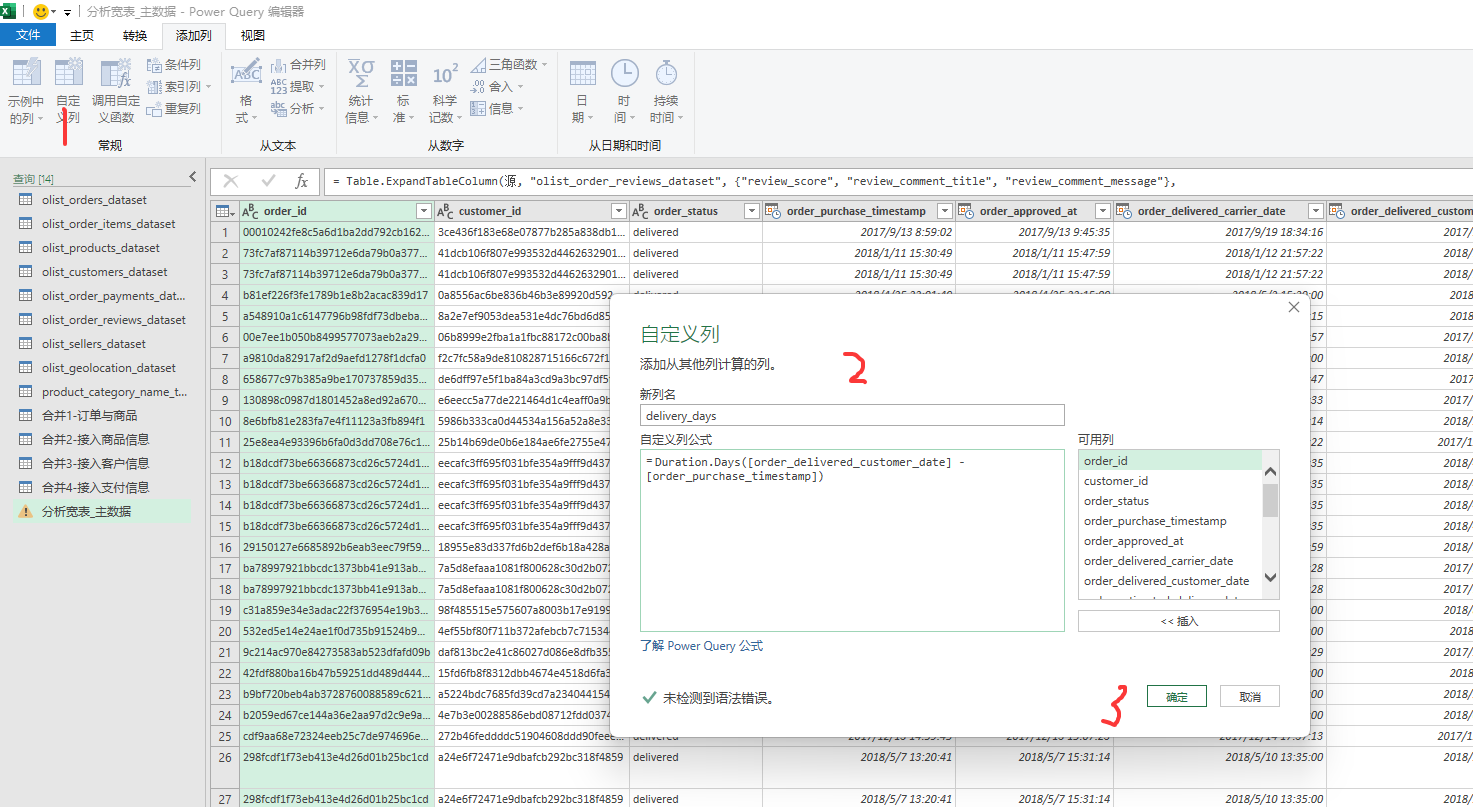Click the << 插入 (Insert) button
The image size is (1473, 807).
pos(1179,621)
